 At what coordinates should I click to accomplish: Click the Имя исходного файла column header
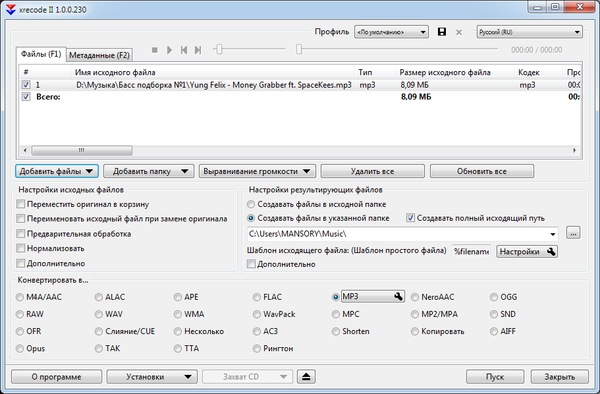pyautogui.click(x=213, y=72)
